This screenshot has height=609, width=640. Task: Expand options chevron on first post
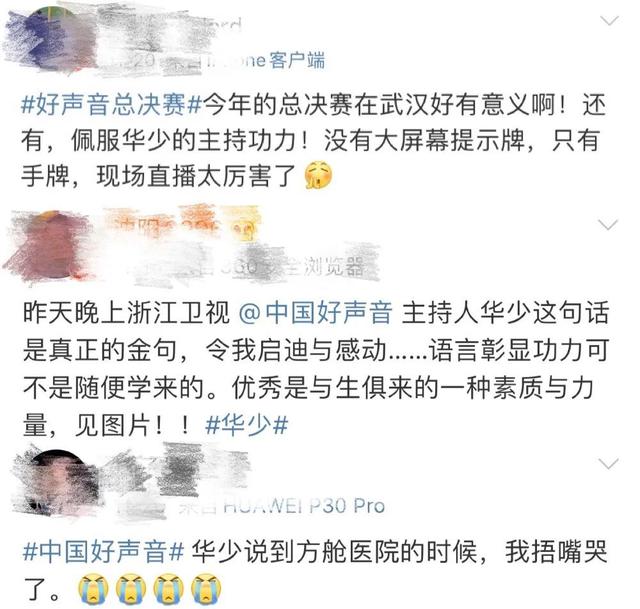pyautogui.click(x=609, y=20)
